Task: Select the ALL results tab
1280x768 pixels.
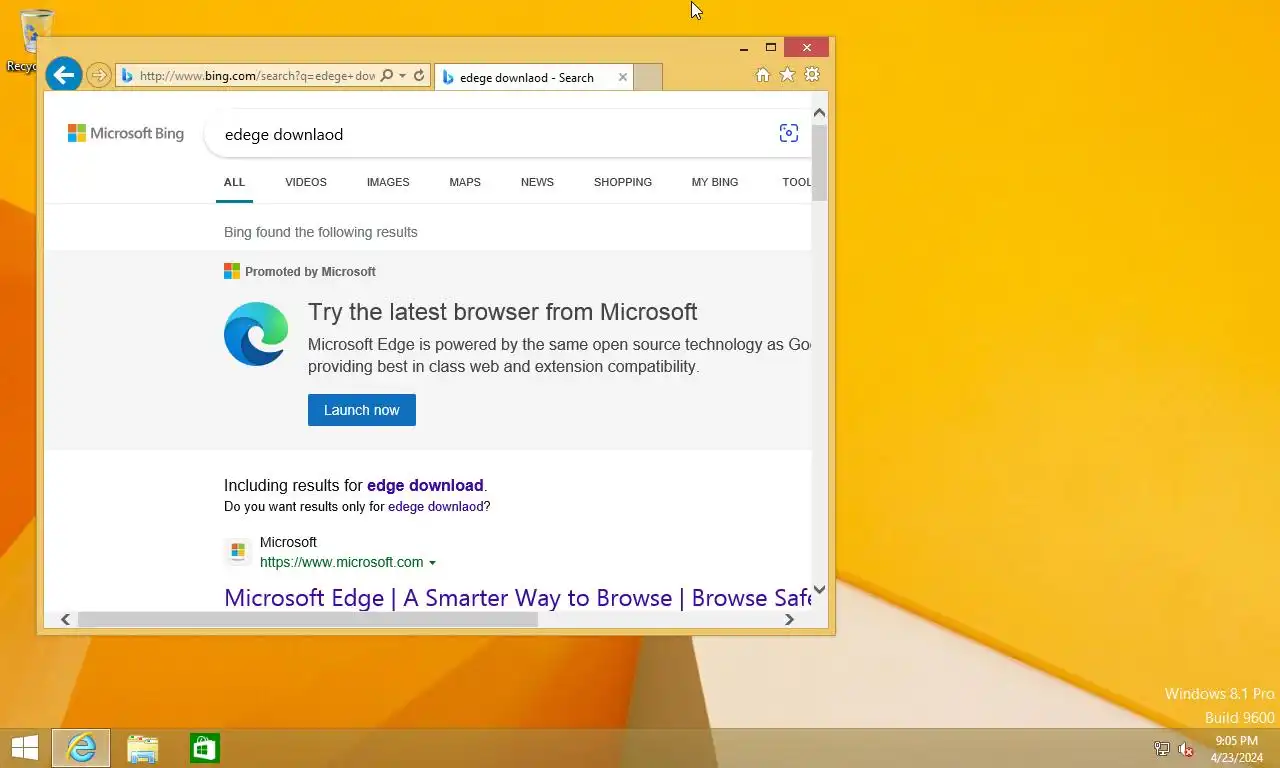Action: (x=234, y=182)
